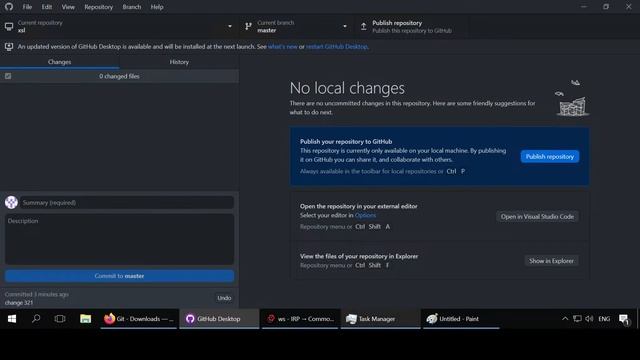Open the File menu
The height and width of the screenshot is (360, 640).
pos(27,7)
